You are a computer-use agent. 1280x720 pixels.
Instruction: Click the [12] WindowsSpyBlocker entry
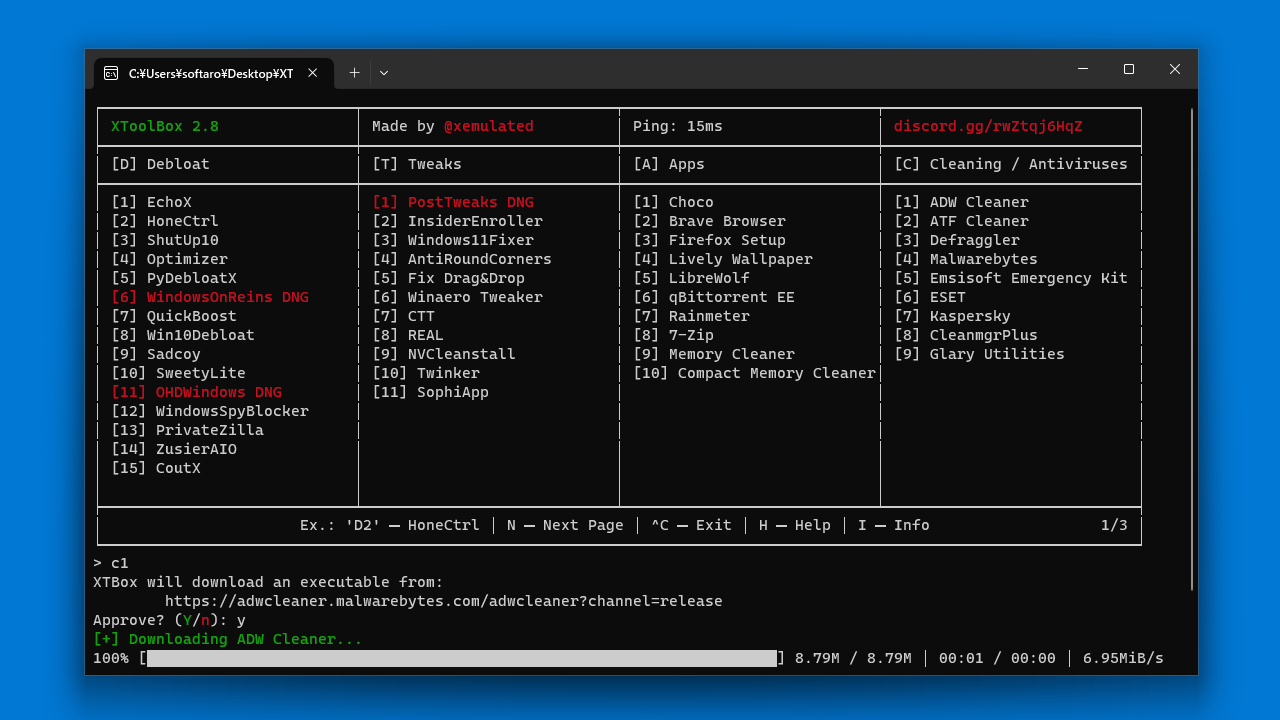(210, 411)
